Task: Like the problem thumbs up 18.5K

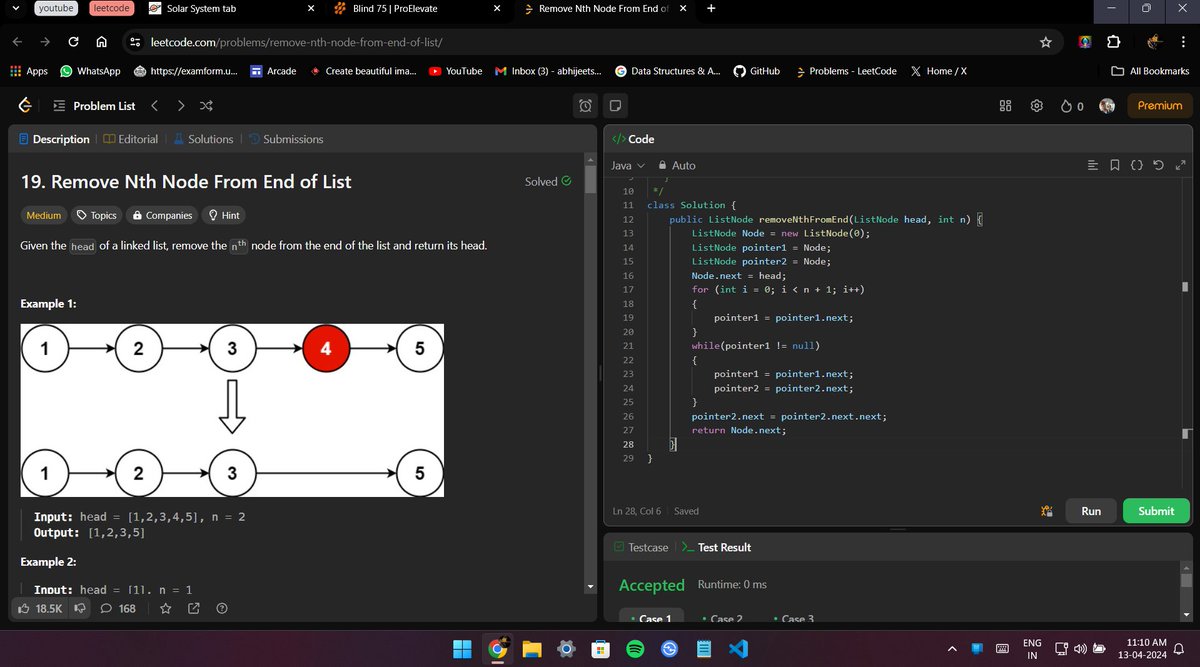Action: click(40, 608)
